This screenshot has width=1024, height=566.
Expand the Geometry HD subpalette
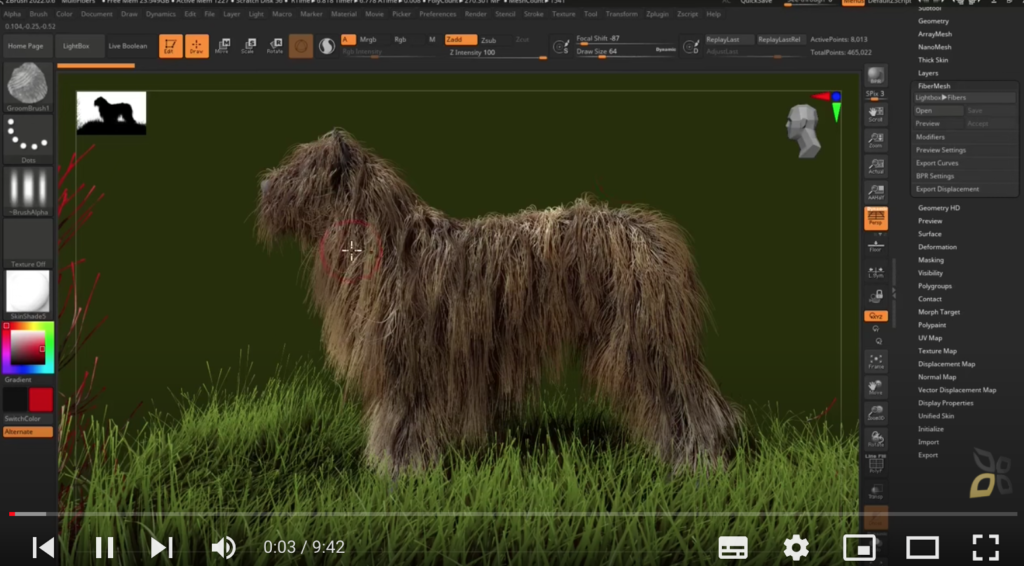click(938, 208)
